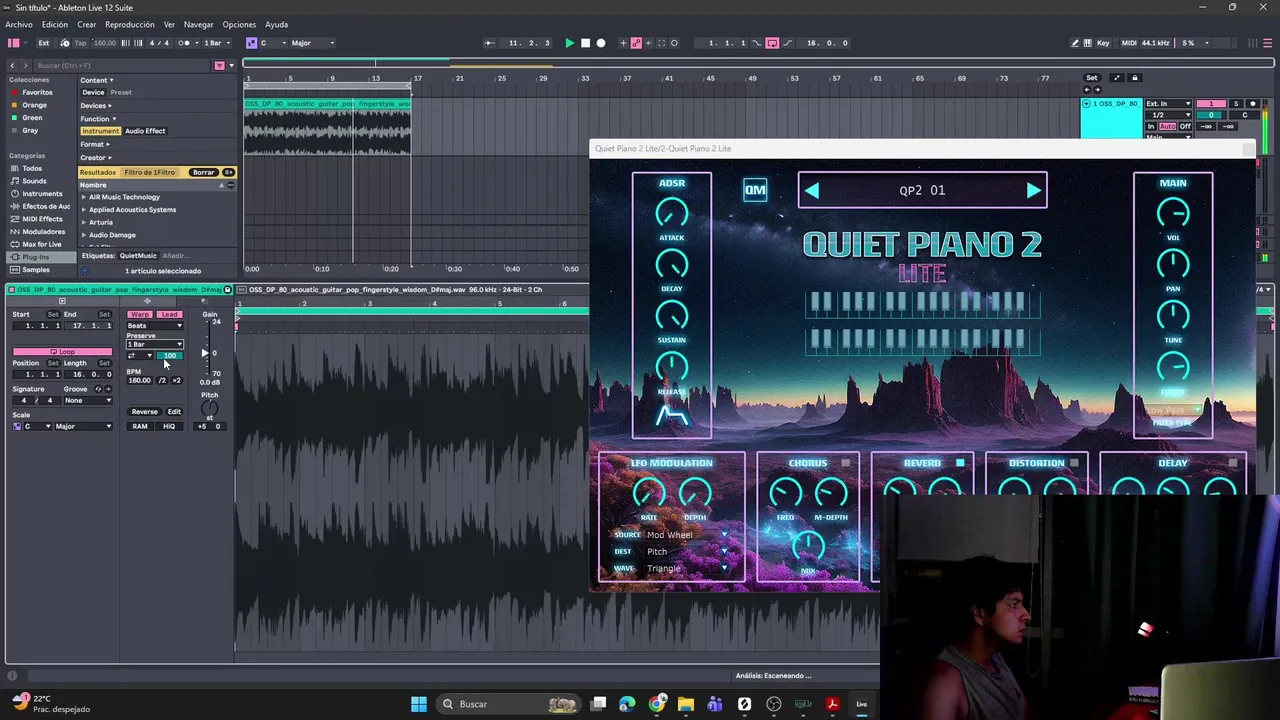
Task: Expand the Creator filter group
Action: point(95,157)
